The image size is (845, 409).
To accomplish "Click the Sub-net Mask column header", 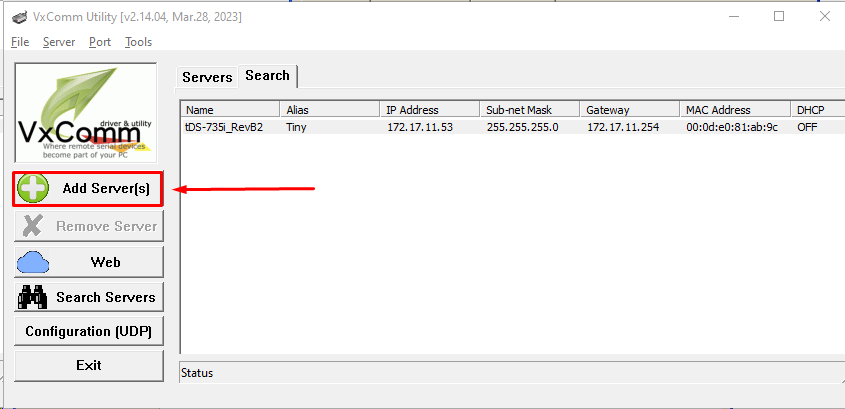I will 530,109.
